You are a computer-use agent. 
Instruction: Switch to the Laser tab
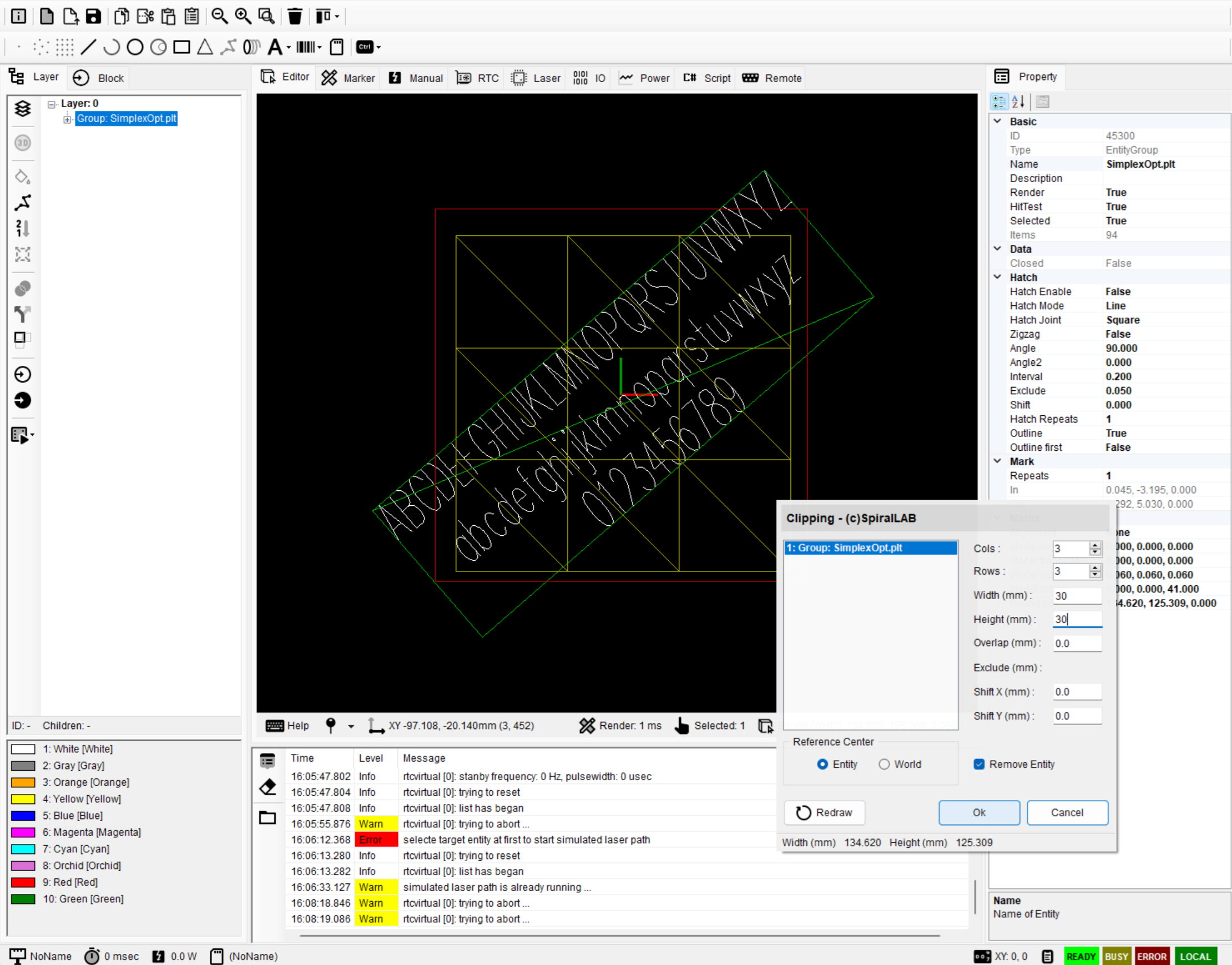[x=536, y=78]
